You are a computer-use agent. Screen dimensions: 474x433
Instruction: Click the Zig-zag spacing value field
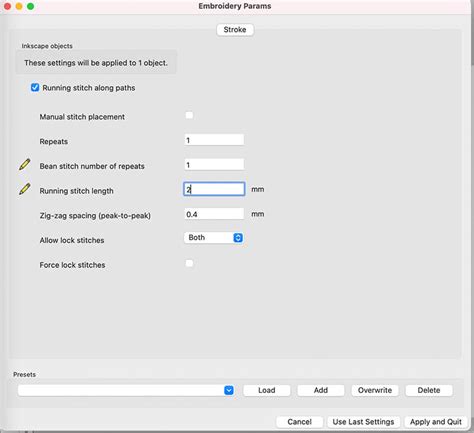tap(214, 214)
